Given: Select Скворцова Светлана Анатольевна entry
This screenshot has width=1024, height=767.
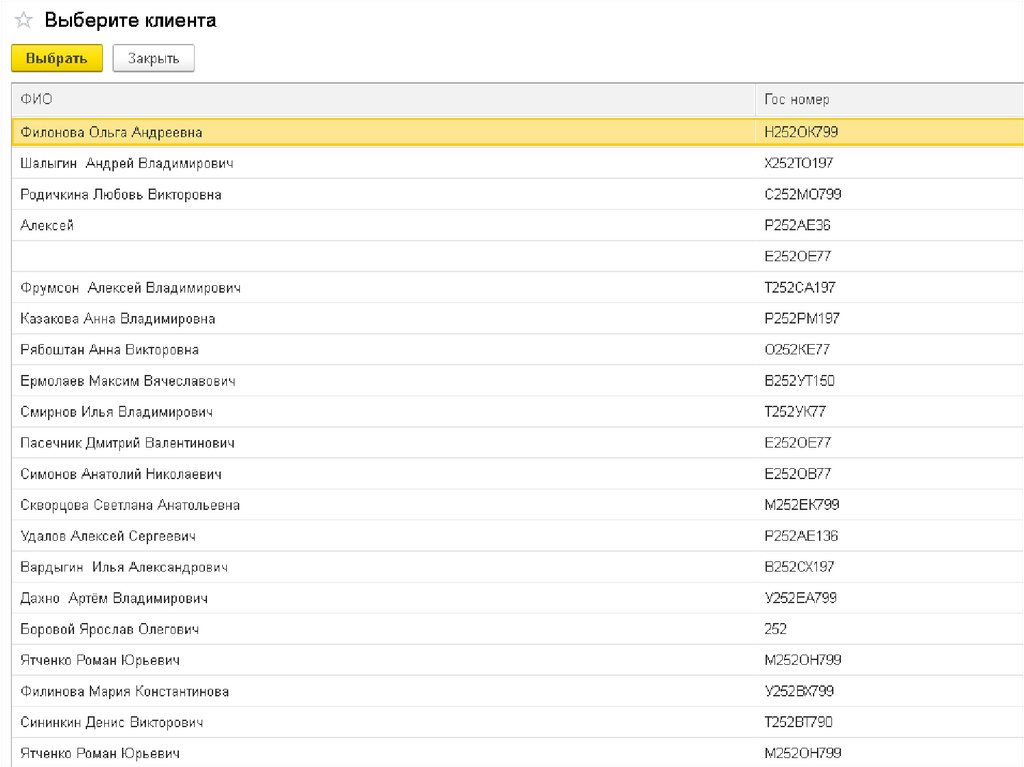Looking at the screenshot, I should 130,505.
